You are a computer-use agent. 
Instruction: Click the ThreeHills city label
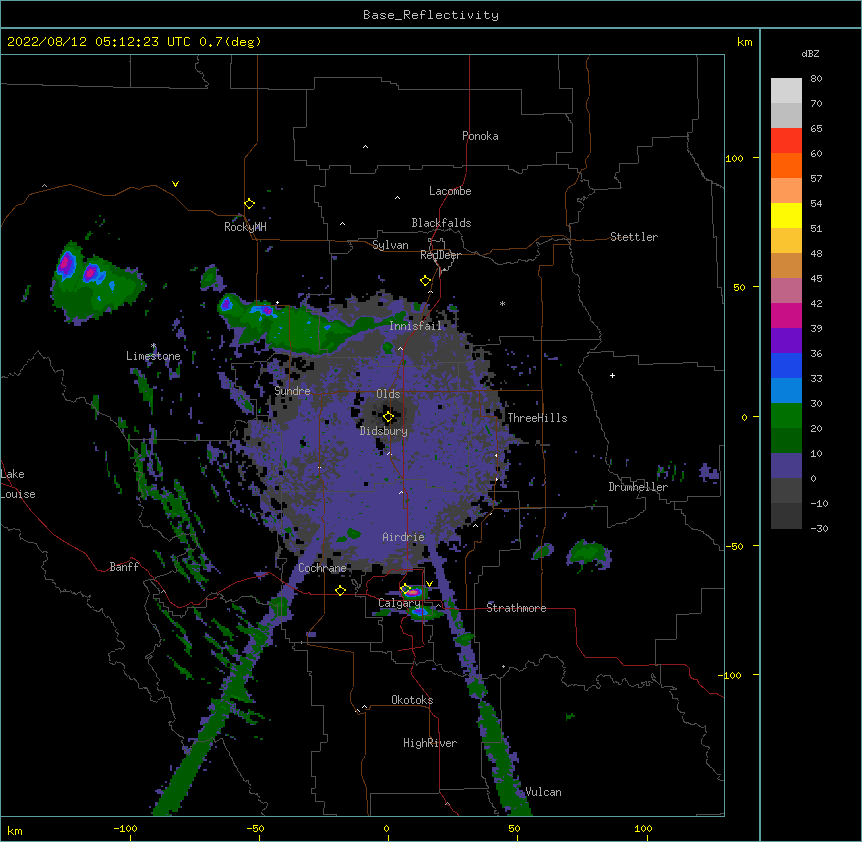(537, 418)
